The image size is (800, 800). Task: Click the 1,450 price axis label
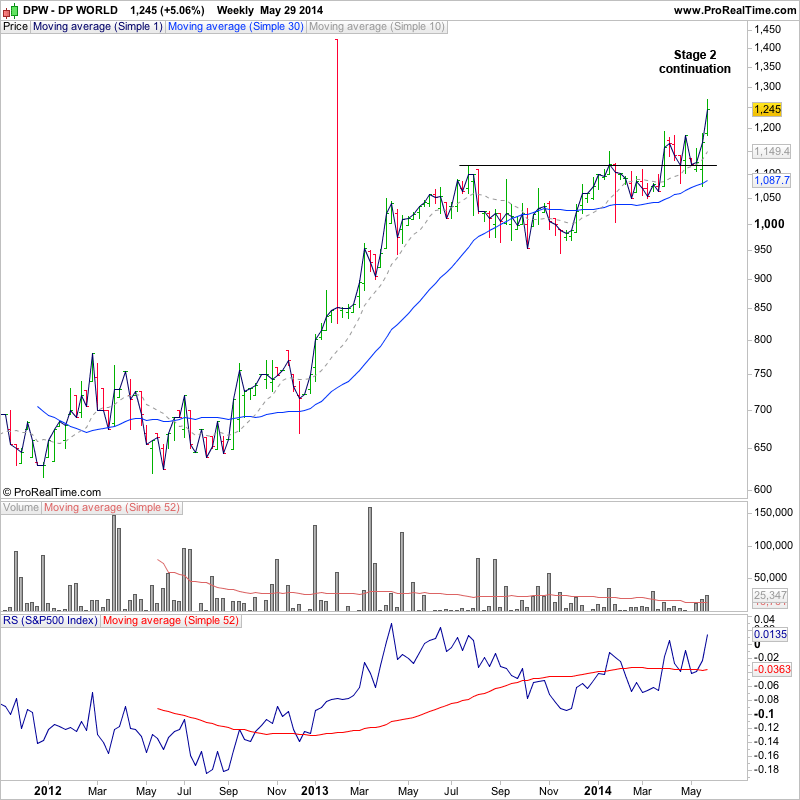(767, 30)
